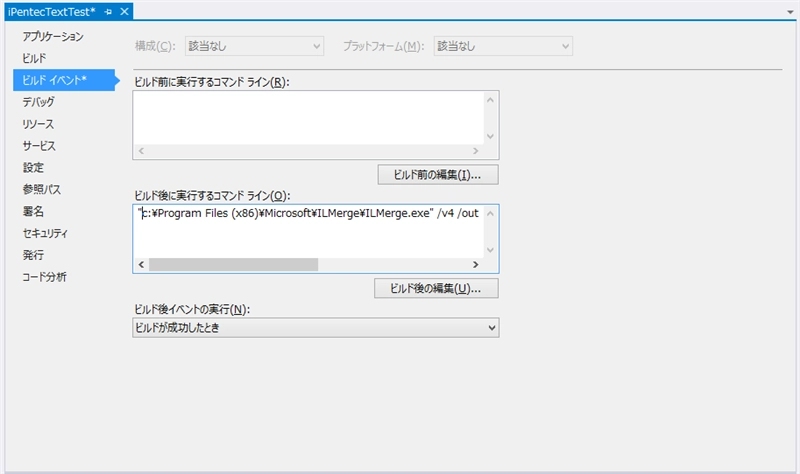Viewport: 800px width, 474px height.
Task: Open the ビルド後イベントの実行 dropdown
Action: tap(316, 328)
